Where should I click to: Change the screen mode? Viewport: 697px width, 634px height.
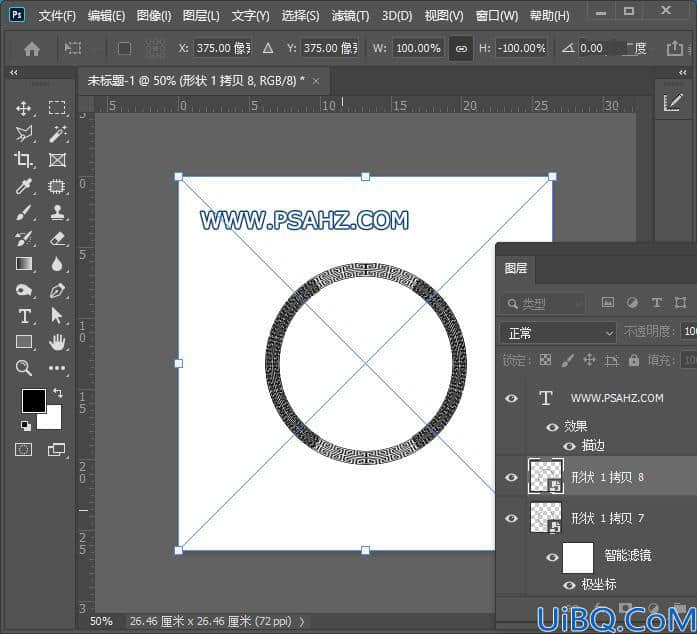(56, 449)
